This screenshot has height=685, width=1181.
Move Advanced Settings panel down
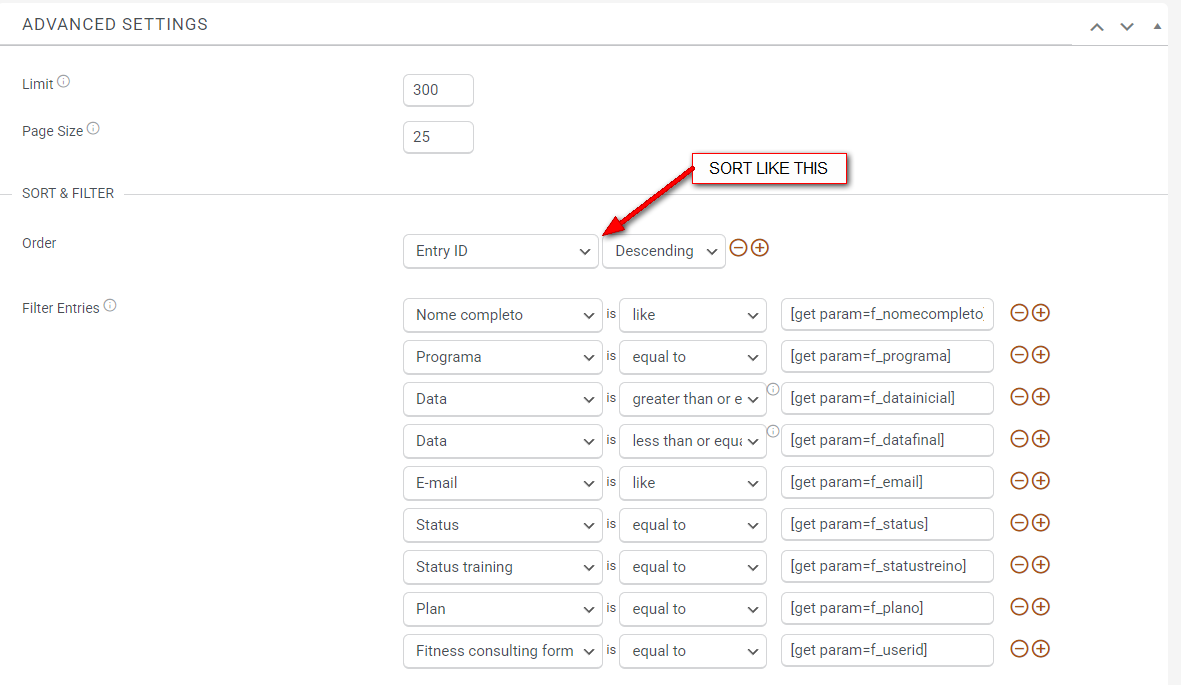pos(1127,27)
